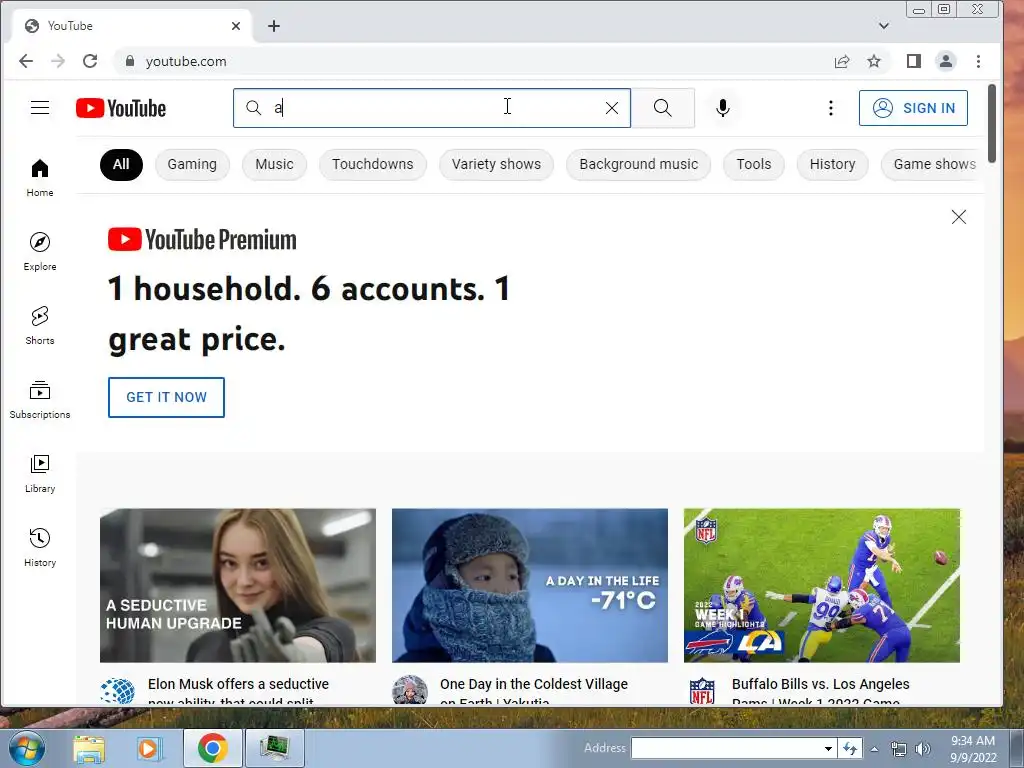The height and width of the screenshot is (768, 1024).
Task: Open the -71°C Day in the Life thumbnail
Action: coord(530,585)
